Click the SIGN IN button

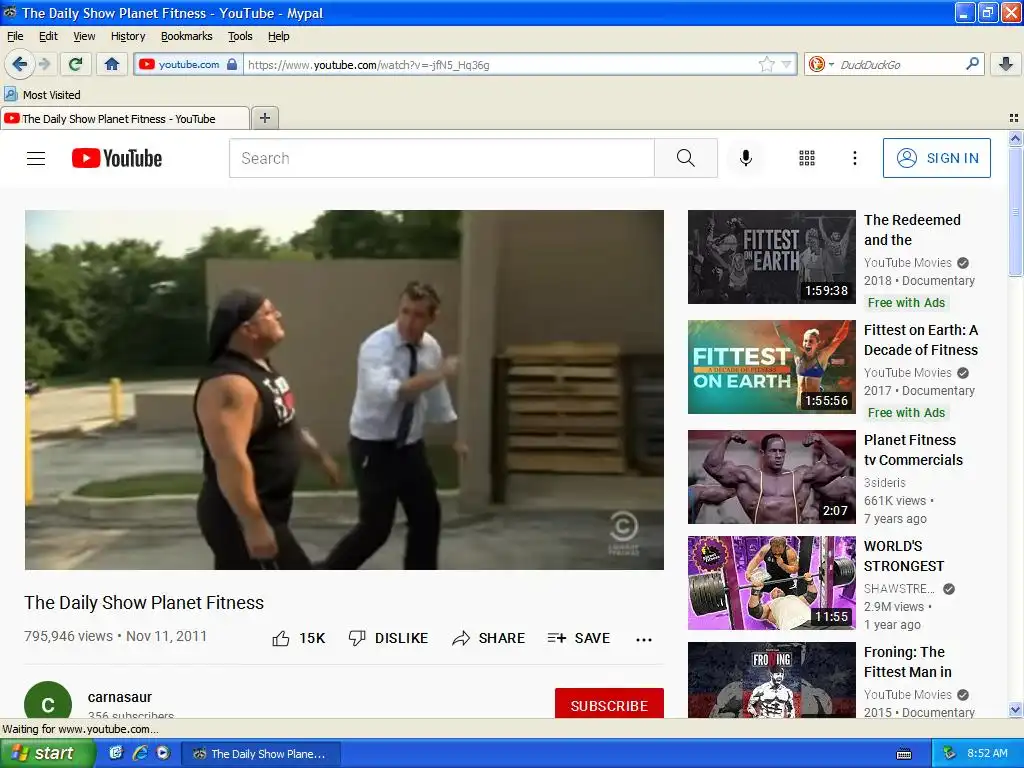click(x=936, y=158)
